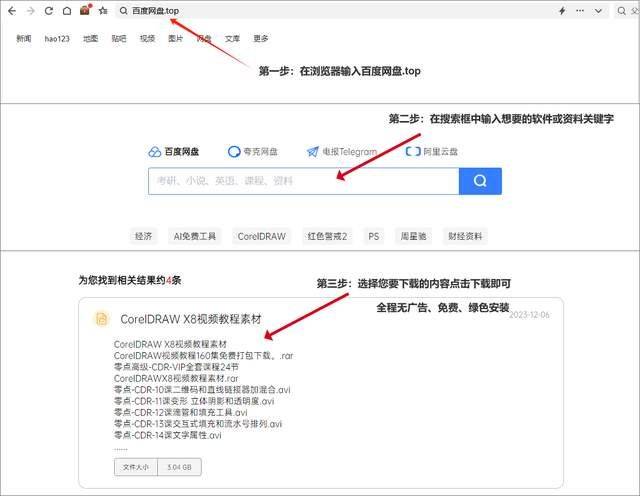
Task: Reload the page with refresh icon
Action: point(49,11)
